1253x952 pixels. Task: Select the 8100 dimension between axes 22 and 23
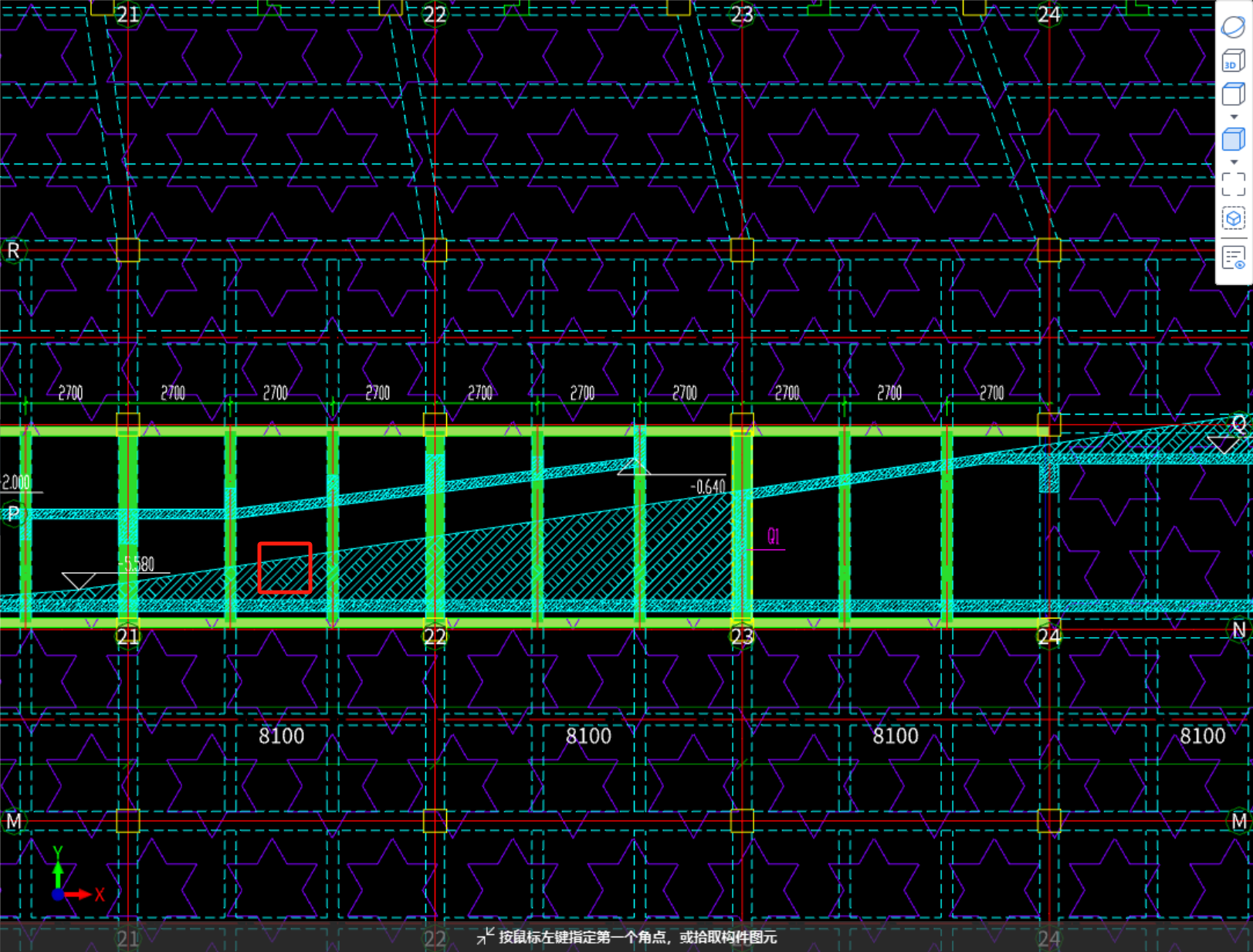tap(588, 736)
